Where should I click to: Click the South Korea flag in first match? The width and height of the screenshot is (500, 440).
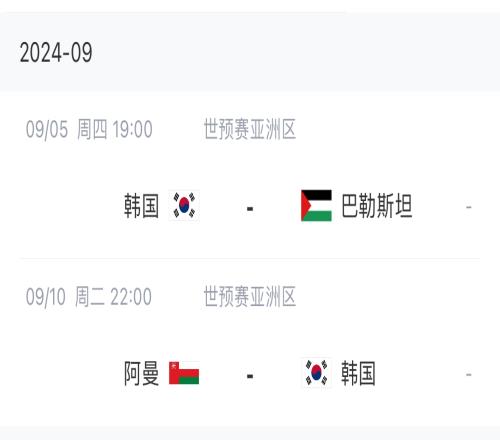(184, 205)
